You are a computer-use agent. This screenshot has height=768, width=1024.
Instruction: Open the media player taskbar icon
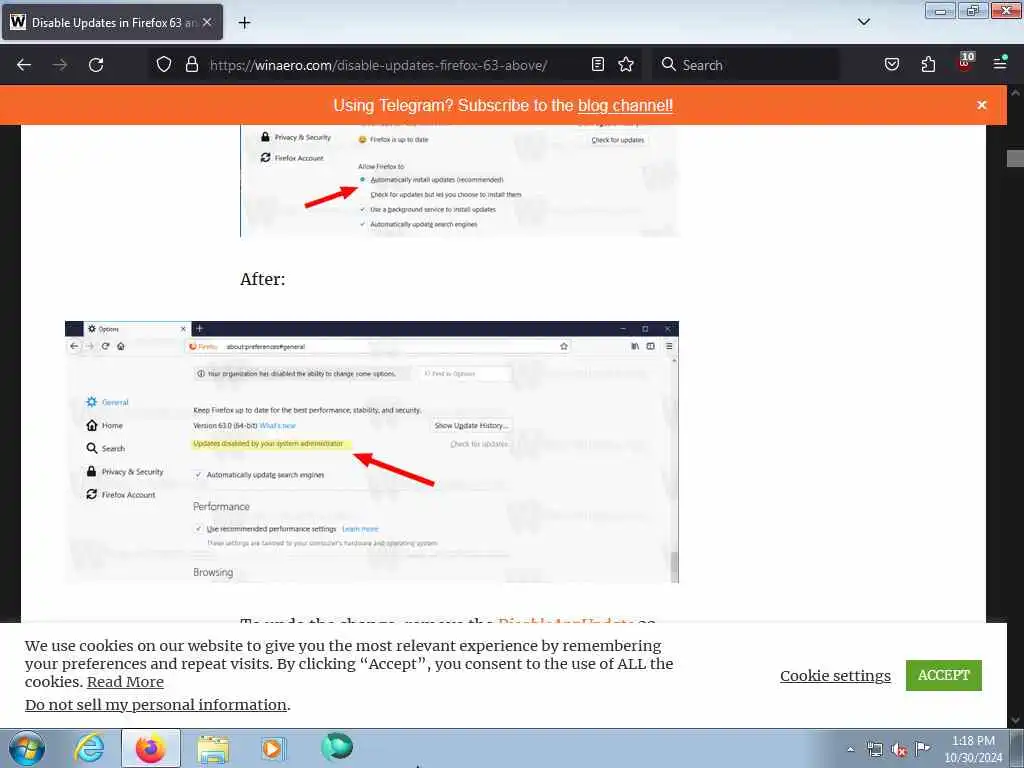click(273, 749)
